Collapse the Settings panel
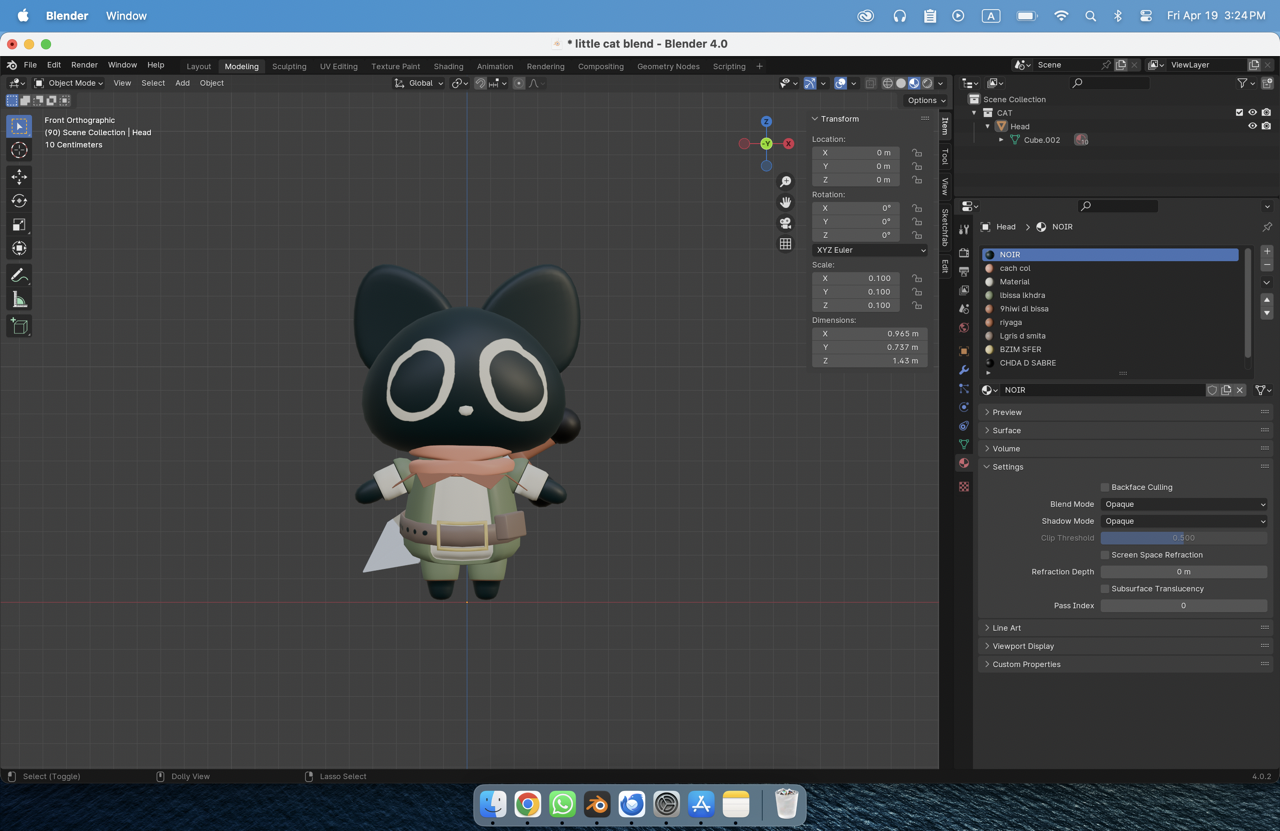 1006,467
